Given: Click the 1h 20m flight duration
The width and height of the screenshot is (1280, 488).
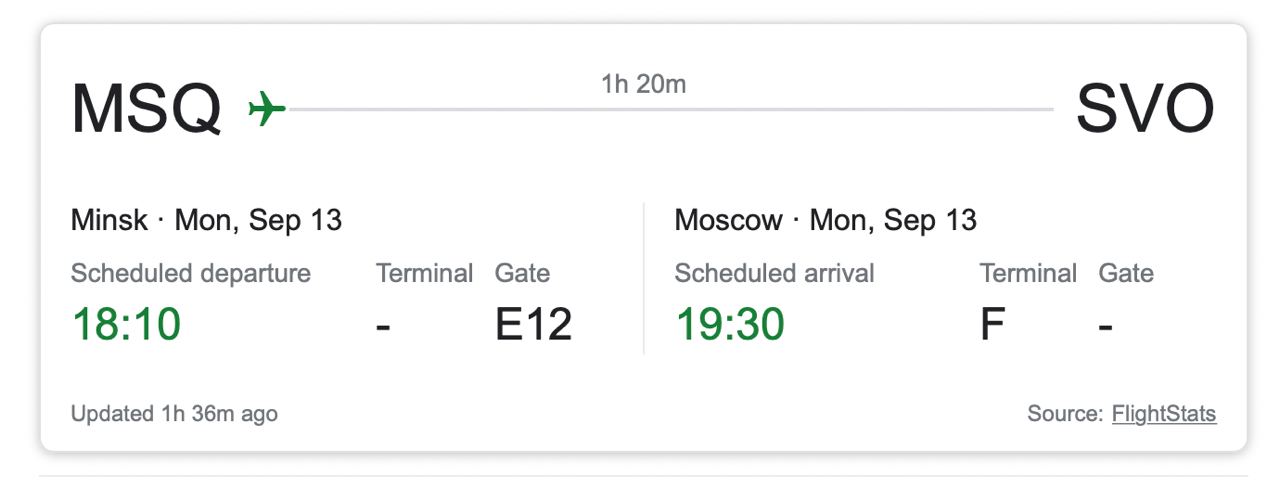Looking at the screenshot, I should pos(643,84).
